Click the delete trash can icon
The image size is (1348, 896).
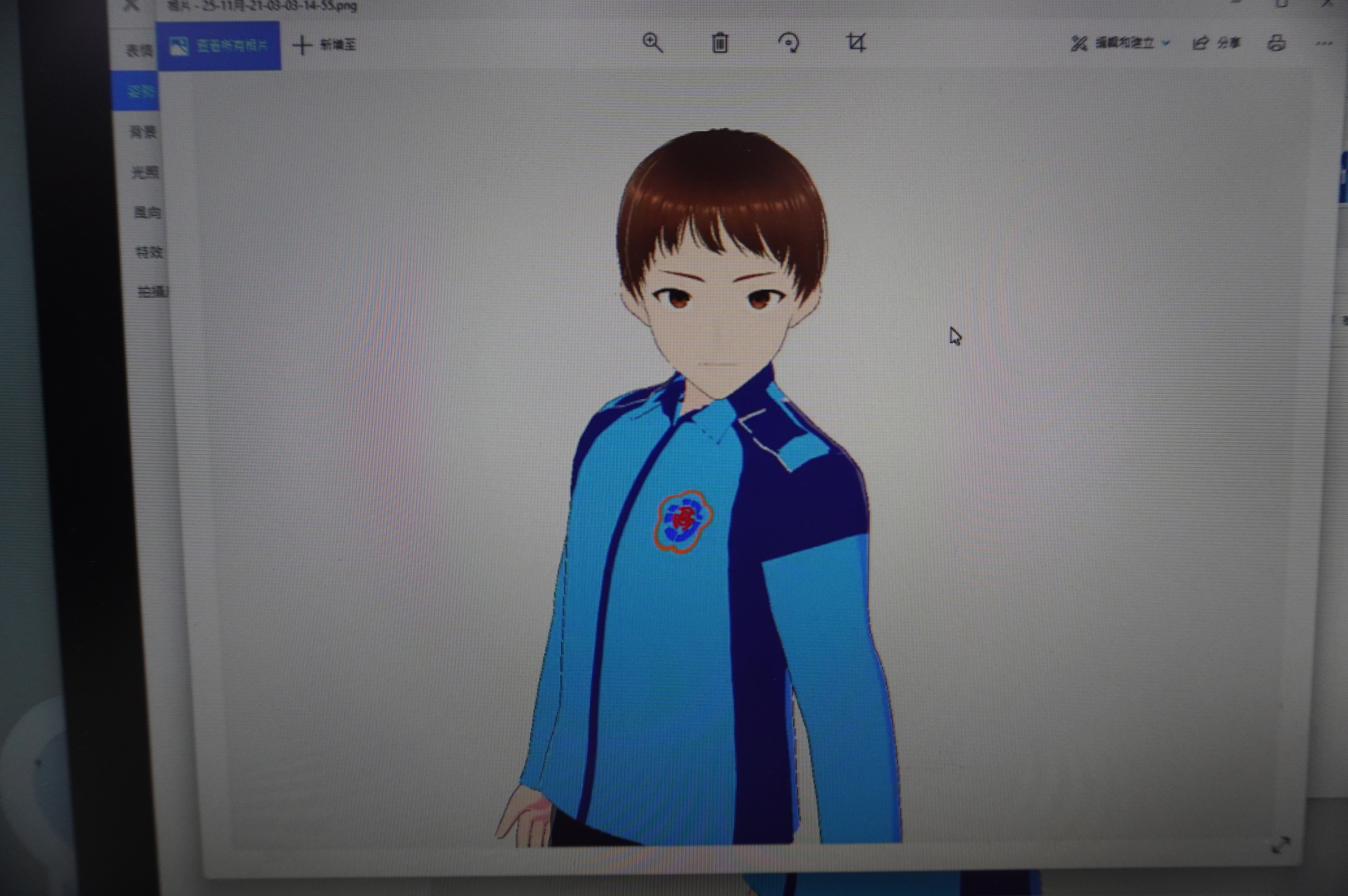pos(720,43)
